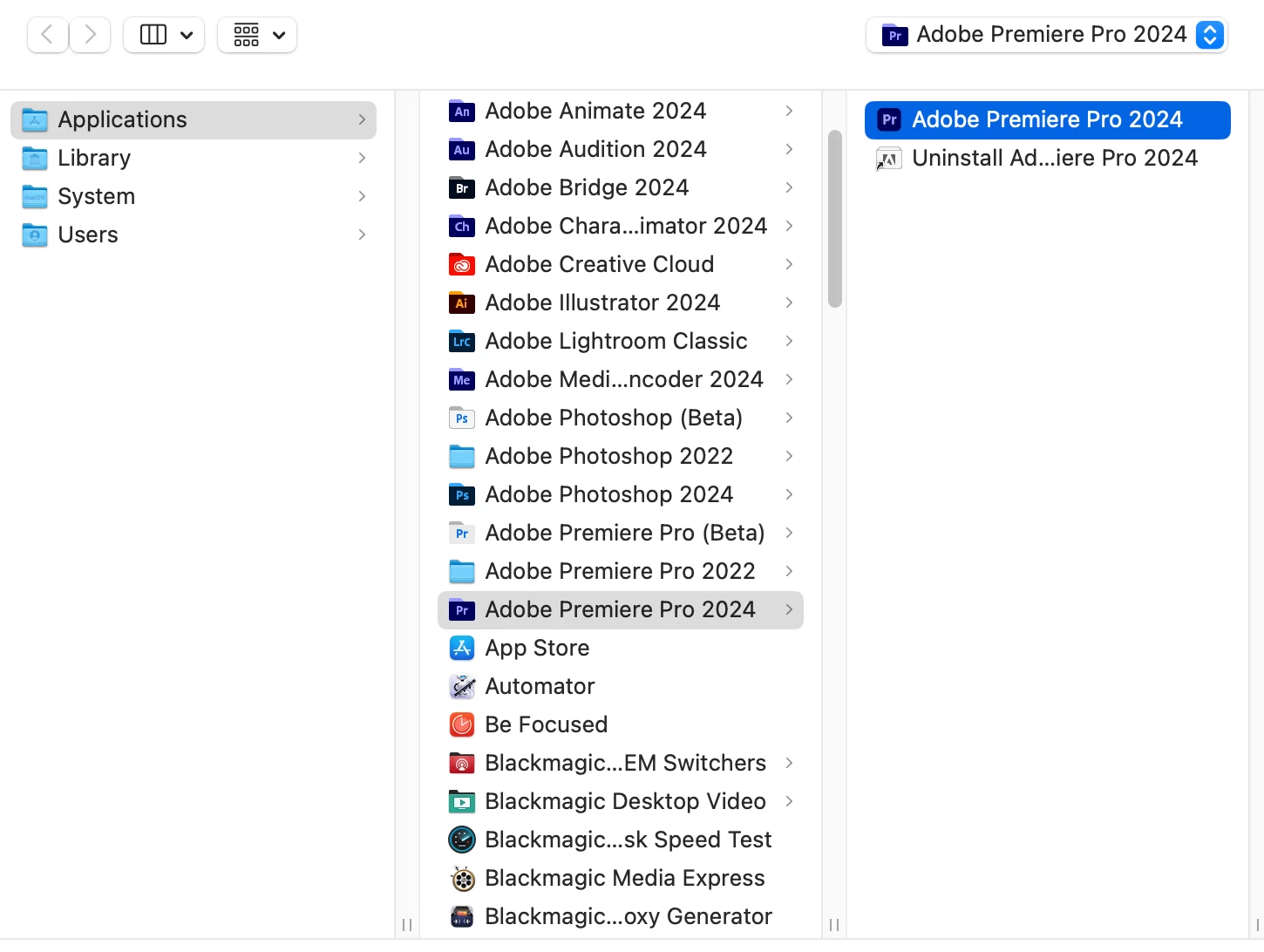This screenshot has height=952, width=1264.
Task: Click the Lightroom Classic icon
Action: 461,341
